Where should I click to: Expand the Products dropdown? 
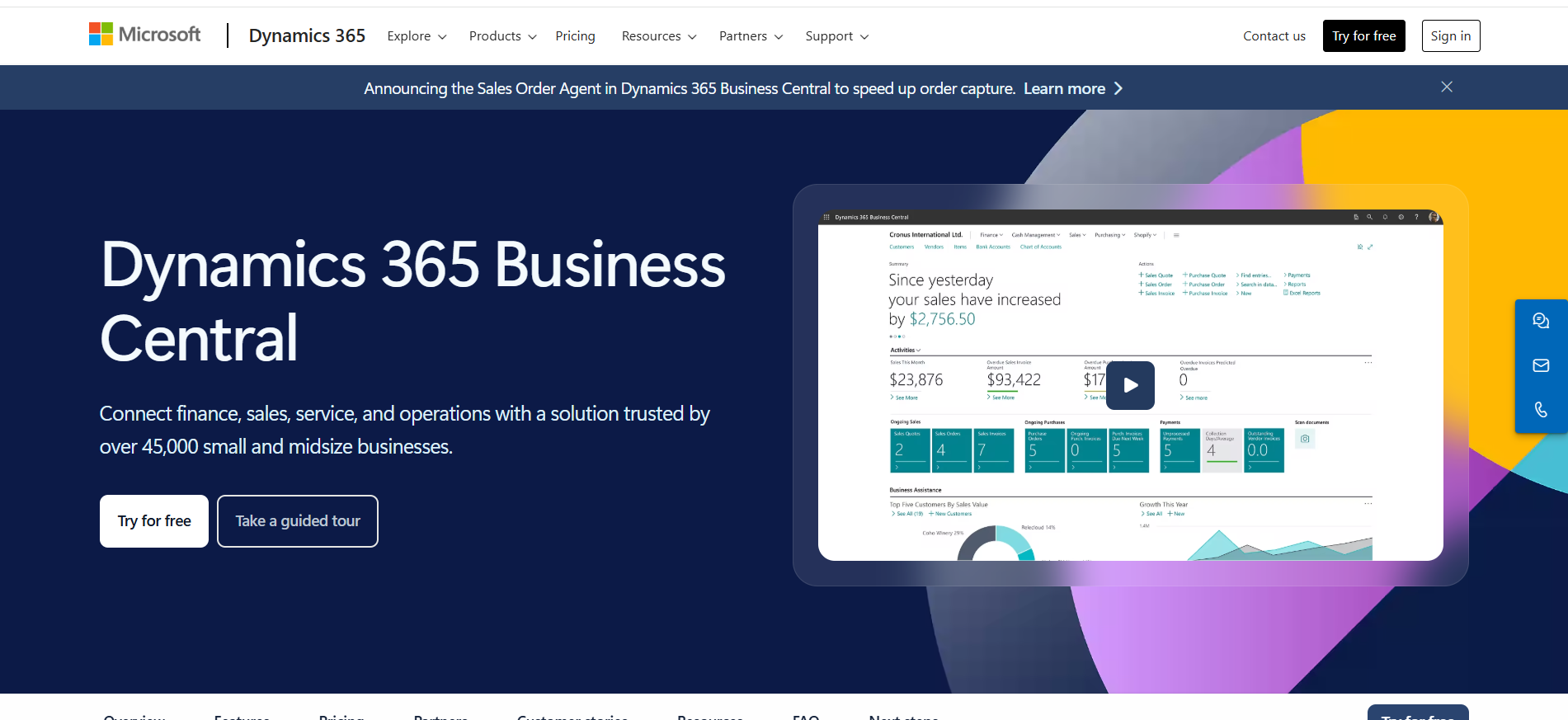tap(502, 36)
